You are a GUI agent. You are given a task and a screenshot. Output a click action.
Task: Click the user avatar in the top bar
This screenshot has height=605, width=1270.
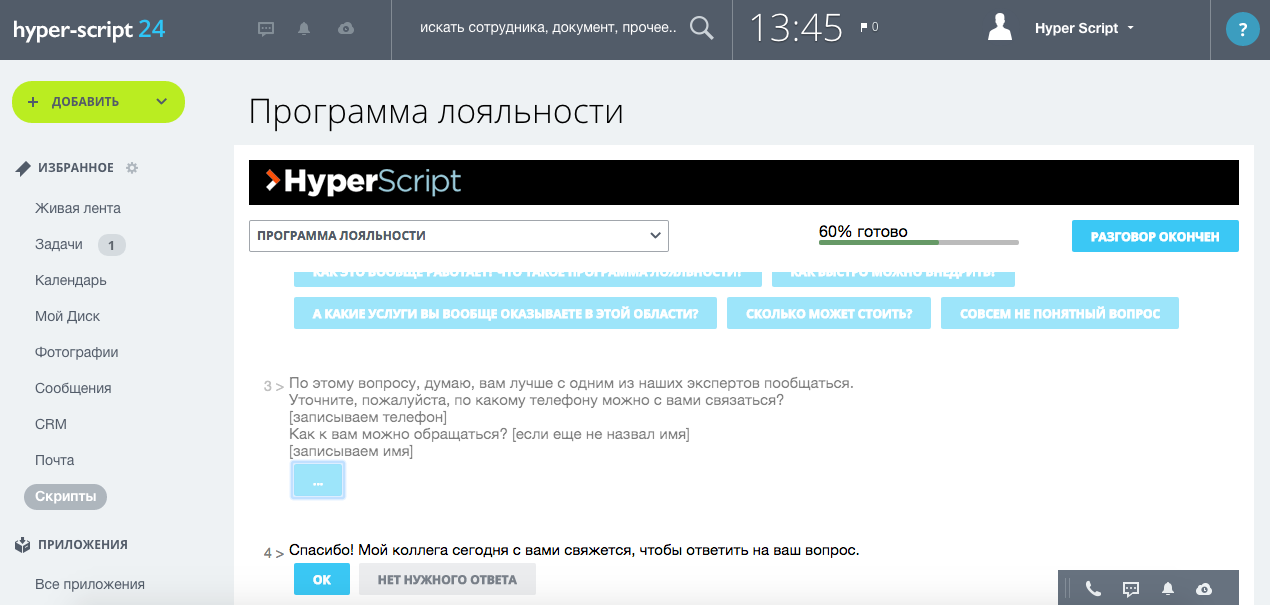(x=999, y=27)
